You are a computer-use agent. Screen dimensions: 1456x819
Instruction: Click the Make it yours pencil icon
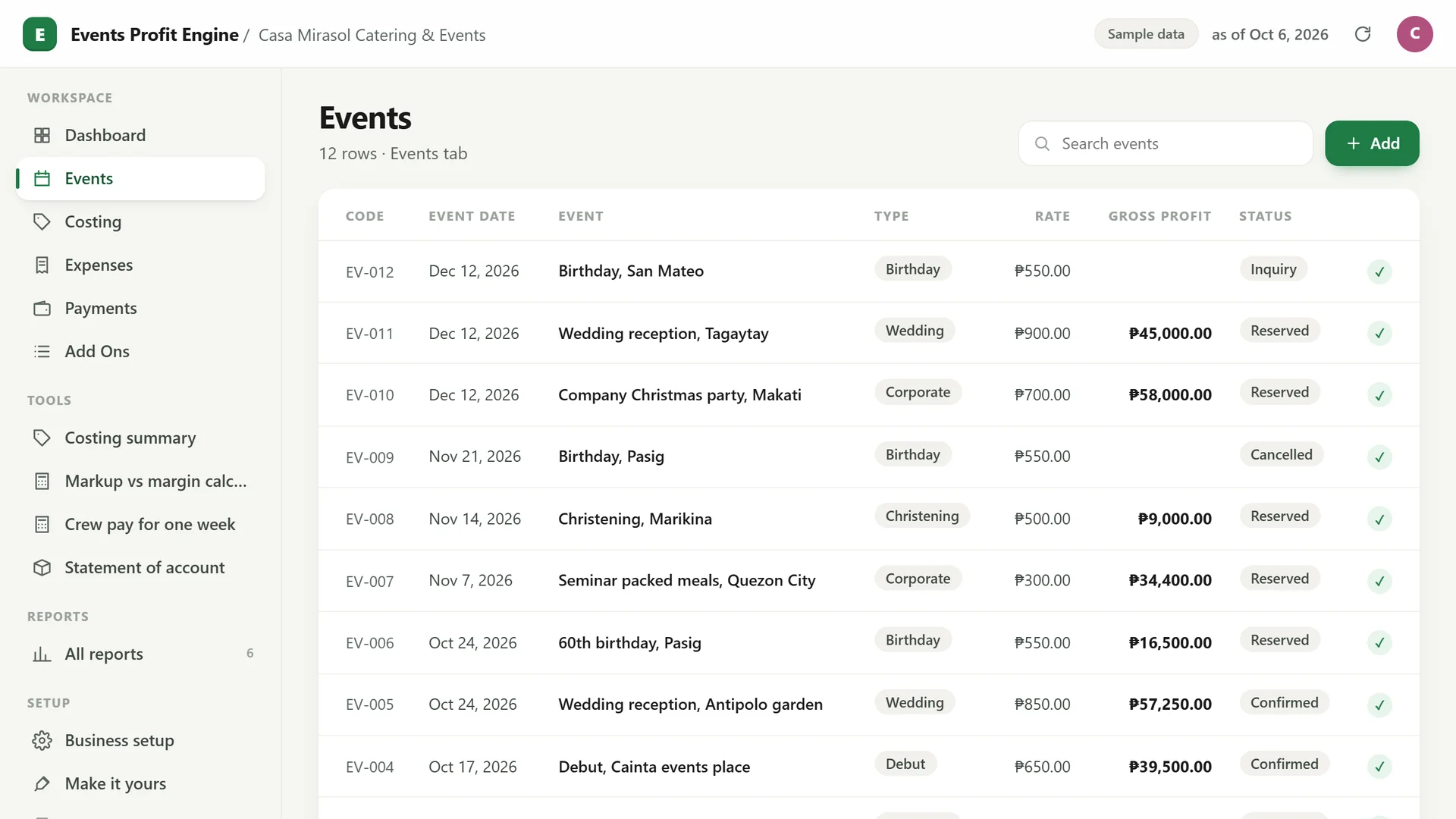point(42,784)
